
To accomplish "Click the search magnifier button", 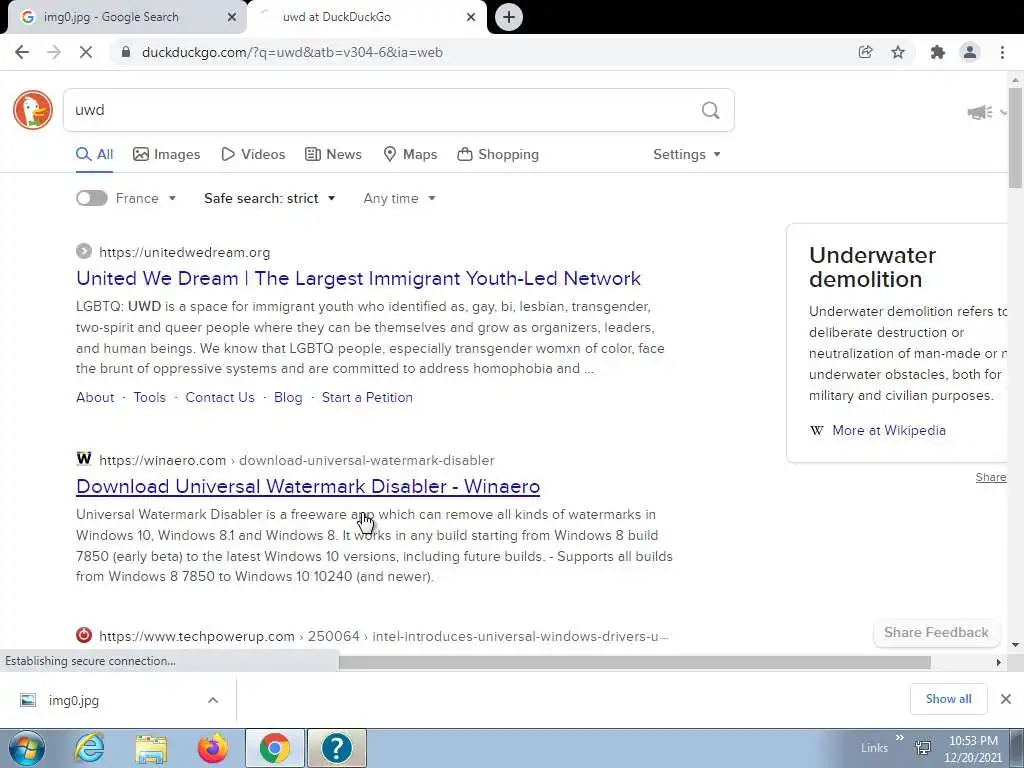I will (x=711, y=110).
